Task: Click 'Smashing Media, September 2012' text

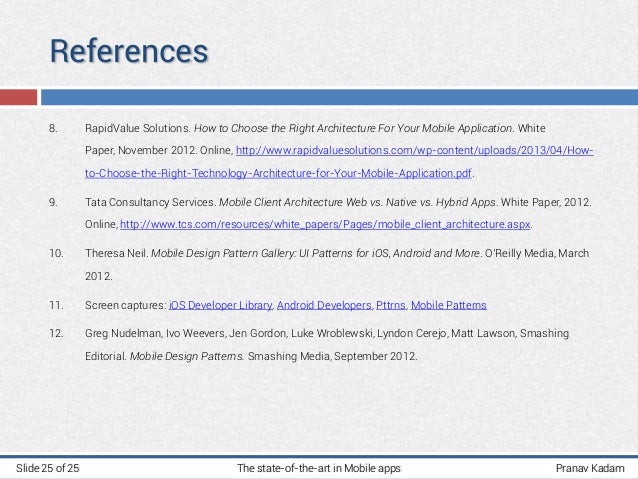Action: (332, 356)
